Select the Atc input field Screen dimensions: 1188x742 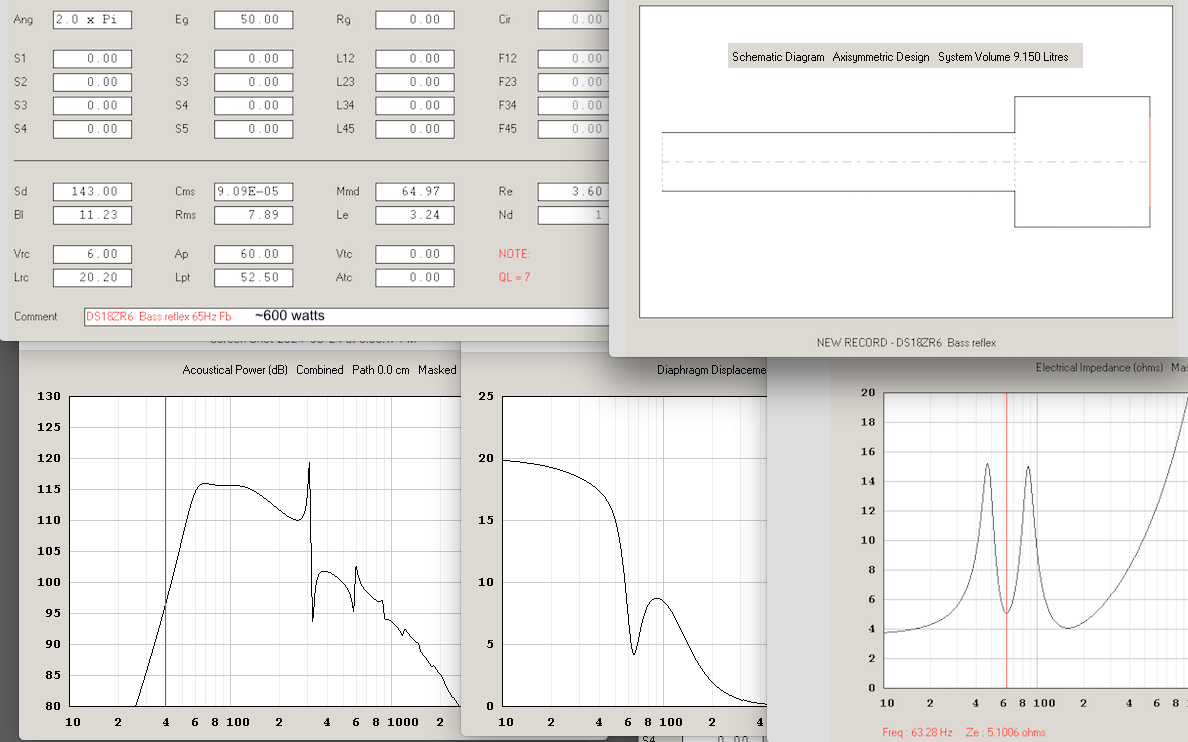[x=415, y=277]
